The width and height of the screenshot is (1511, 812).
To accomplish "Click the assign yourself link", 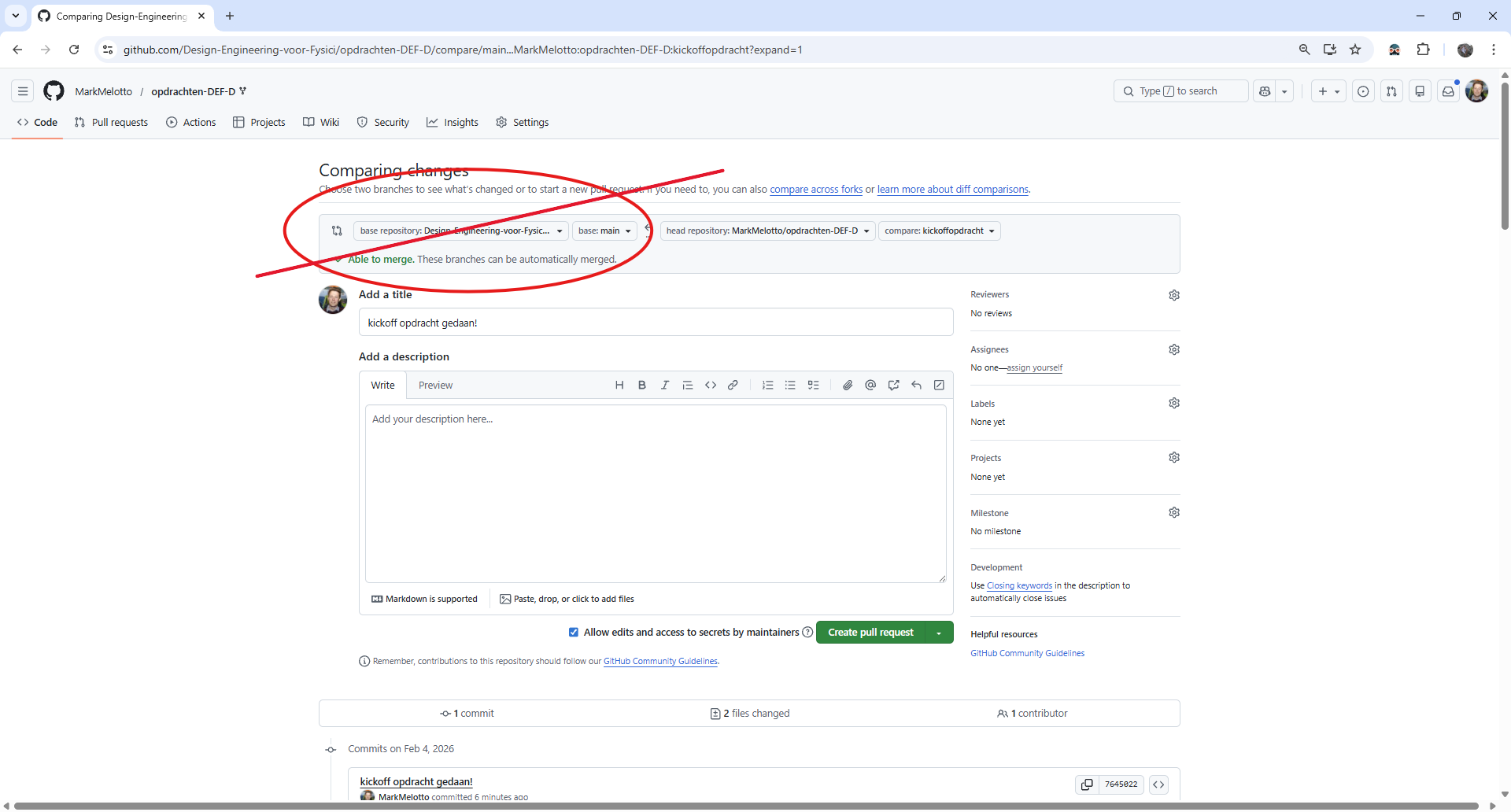I will coord(1035,367).
